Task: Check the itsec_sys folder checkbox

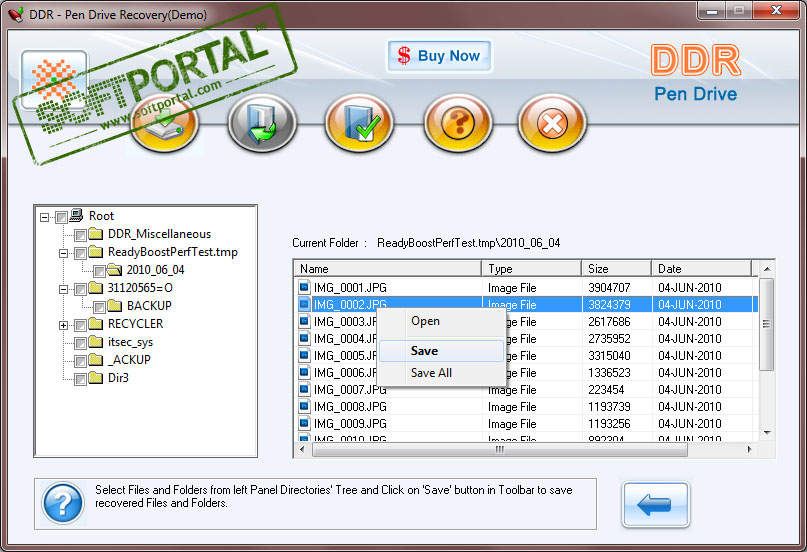Action: pos(80,344)
